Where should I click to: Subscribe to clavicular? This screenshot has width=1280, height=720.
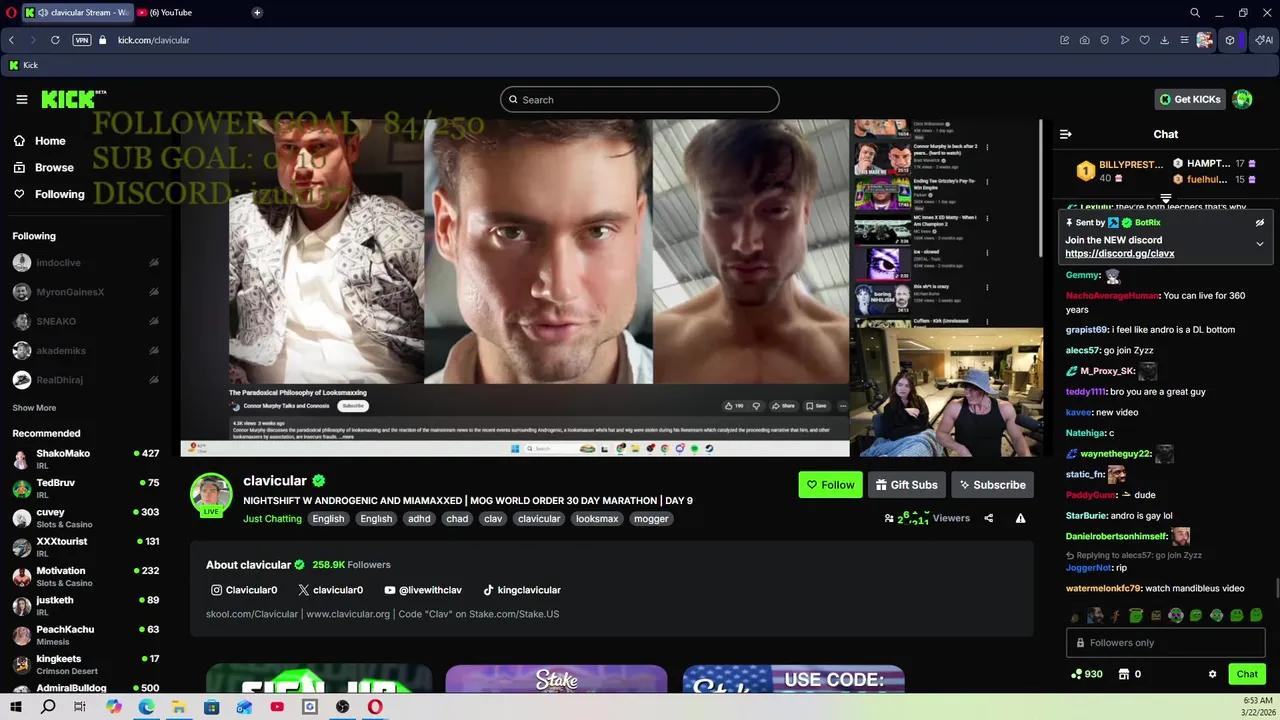click(992, 485)
